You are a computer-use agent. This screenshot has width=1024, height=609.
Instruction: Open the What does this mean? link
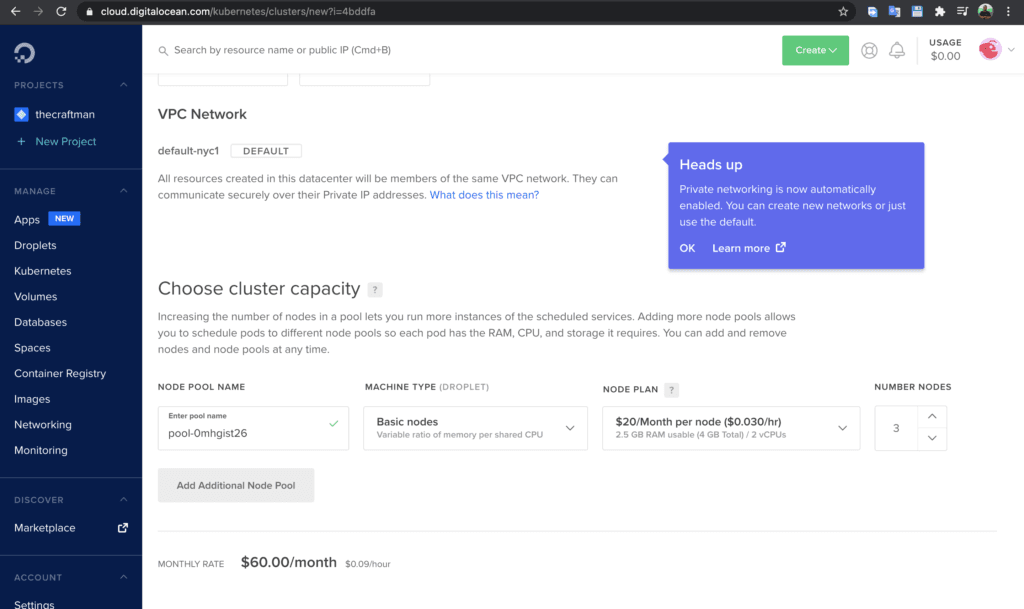(484, 195)
